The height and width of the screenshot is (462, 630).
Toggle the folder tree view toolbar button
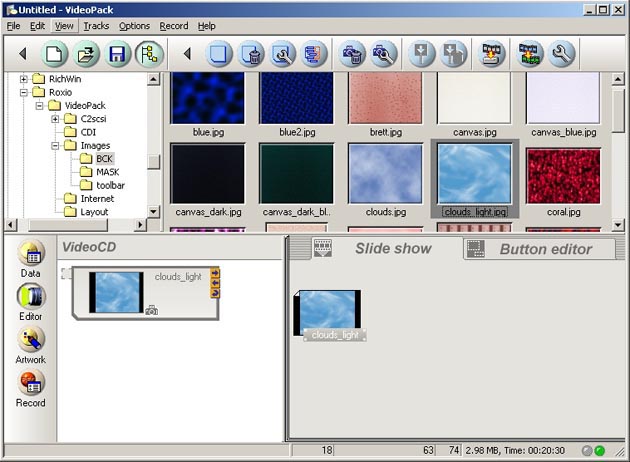(151, 53)
